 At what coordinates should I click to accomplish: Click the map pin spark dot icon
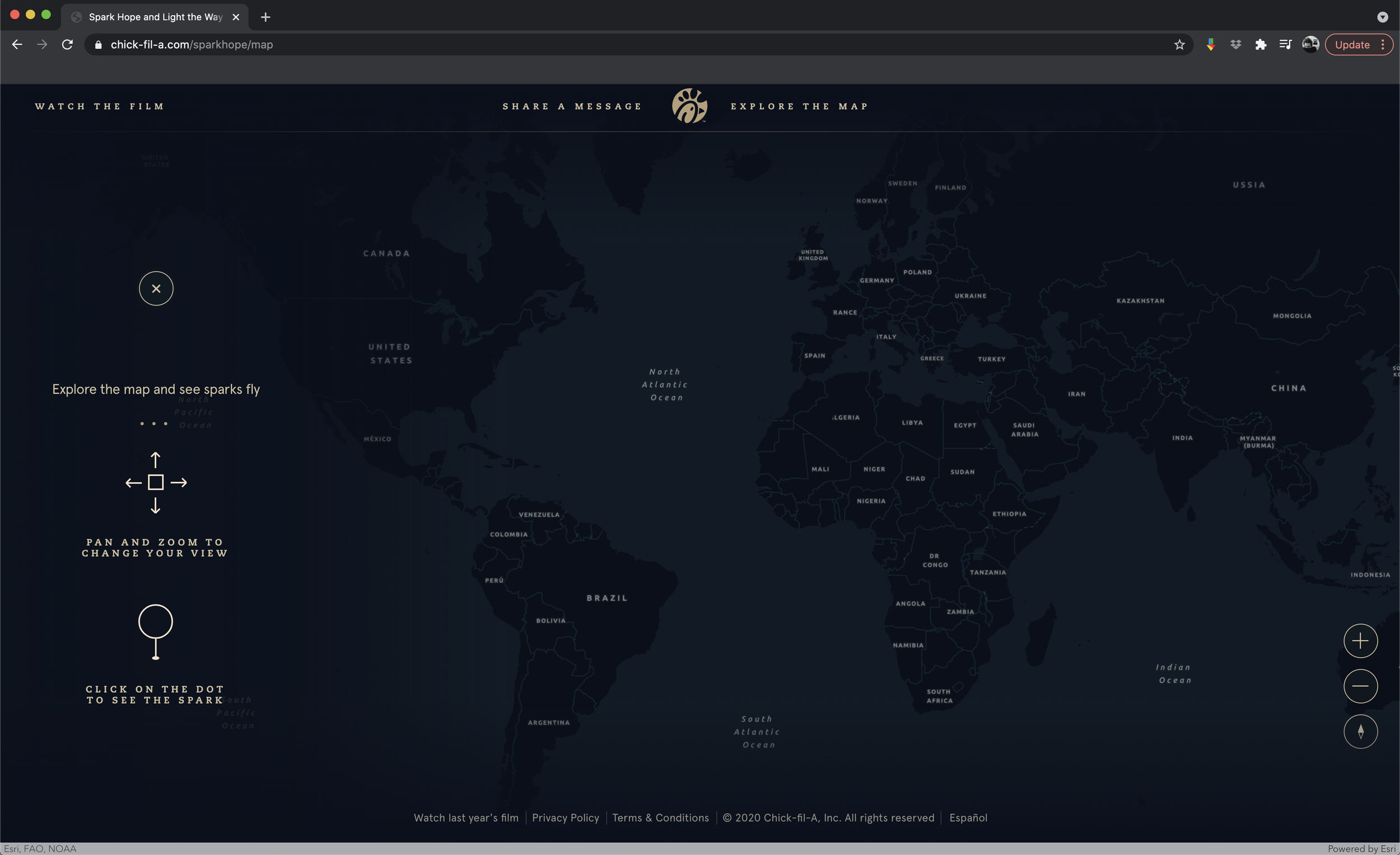click(156, 632)
